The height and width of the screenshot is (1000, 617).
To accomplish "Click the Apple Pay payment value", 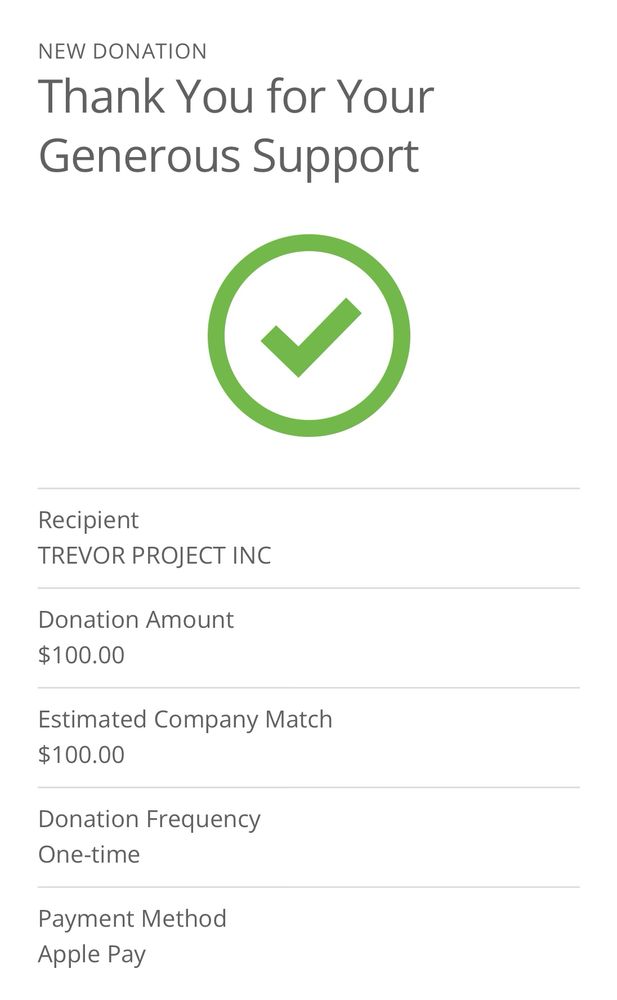I will [x=92, y=955].
